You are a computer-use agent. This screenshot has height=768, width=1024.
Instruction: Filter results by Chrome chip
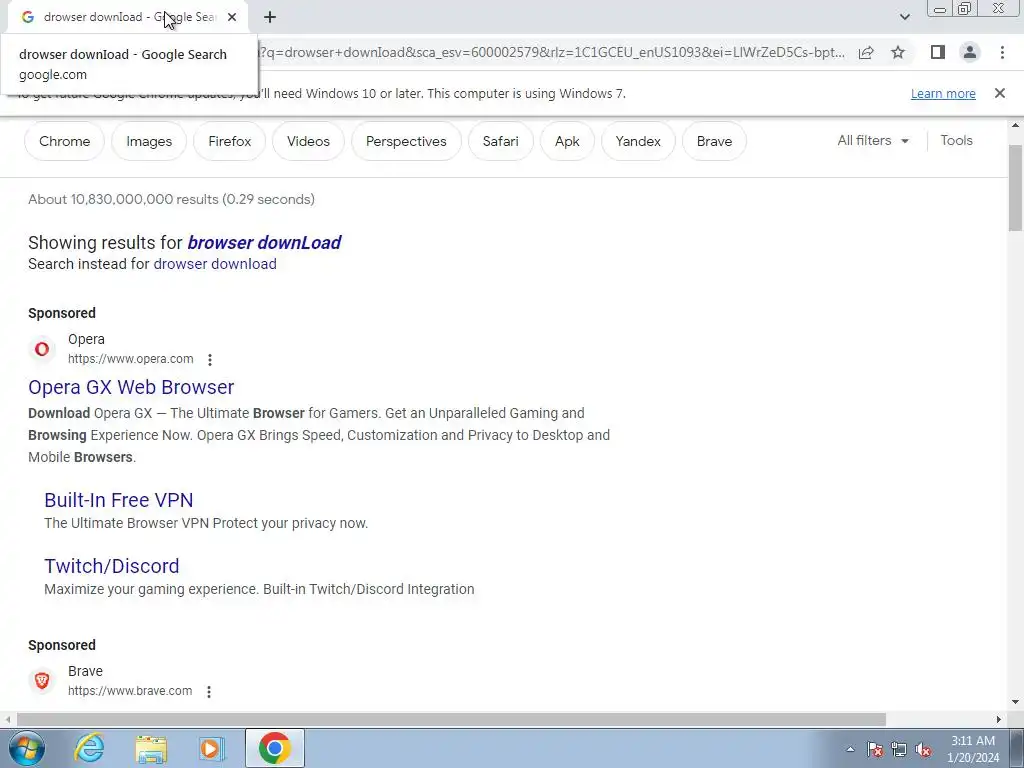click(65, 141)
